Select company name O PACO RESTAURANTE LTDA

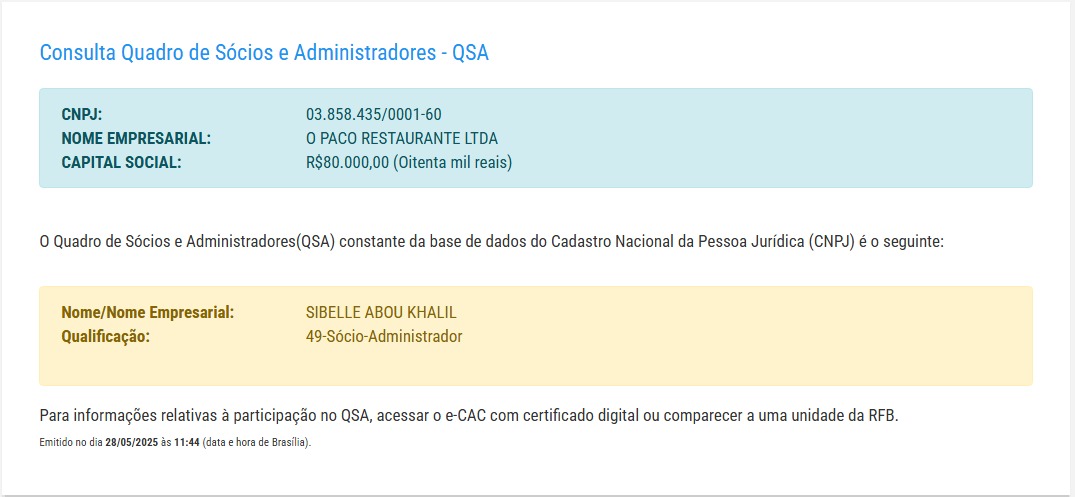402,138
